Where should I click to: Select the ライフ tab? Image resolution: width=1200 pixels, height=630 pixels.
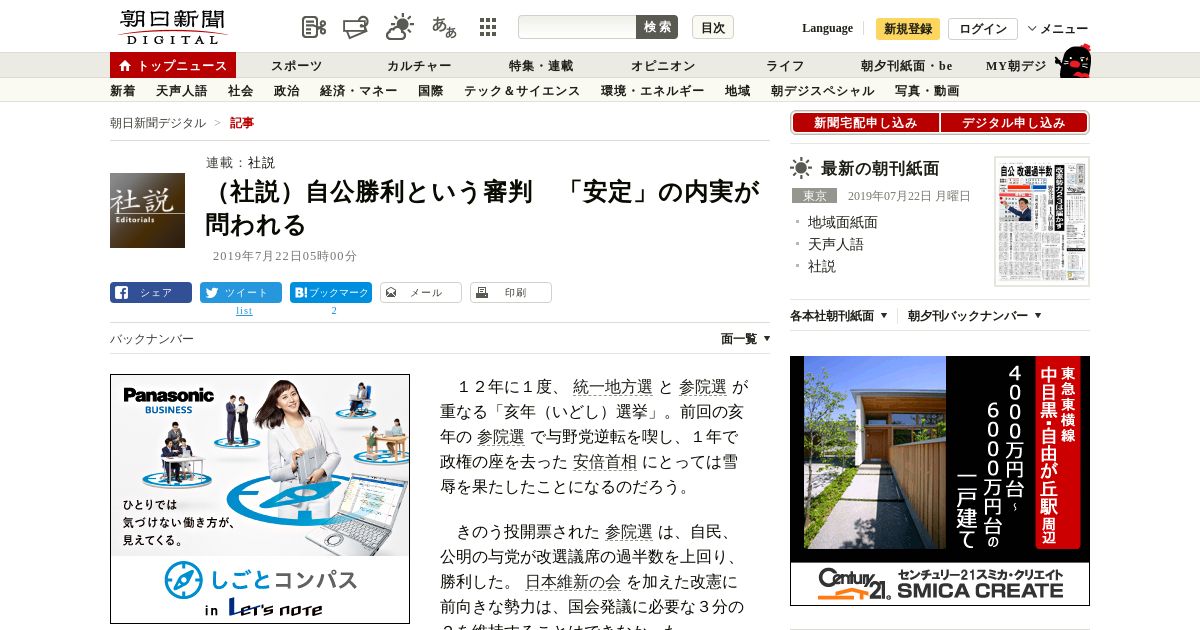785,66
